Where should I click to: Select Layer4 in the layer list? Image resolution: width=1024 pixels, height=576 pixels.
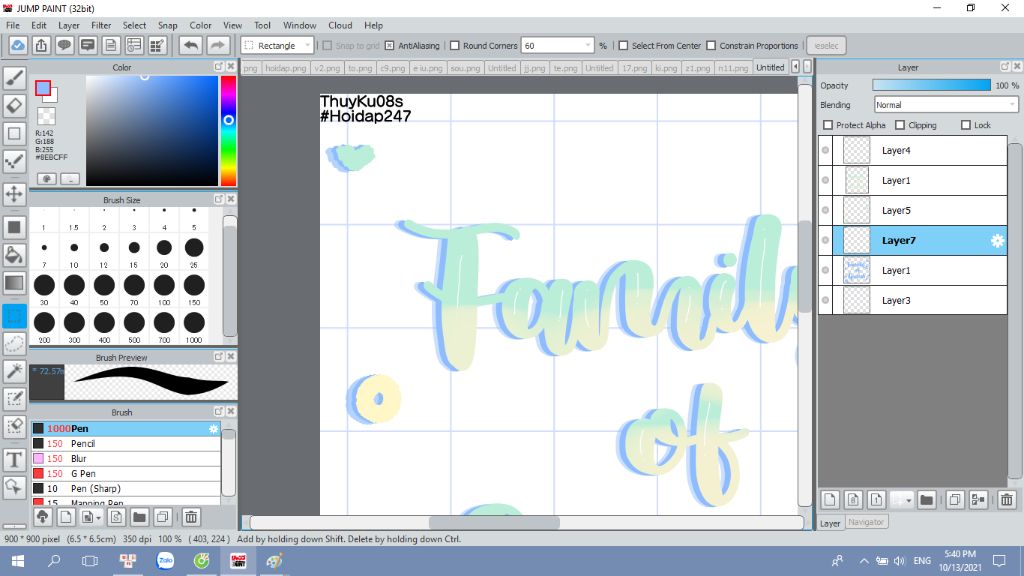click(x=920, y=150)
